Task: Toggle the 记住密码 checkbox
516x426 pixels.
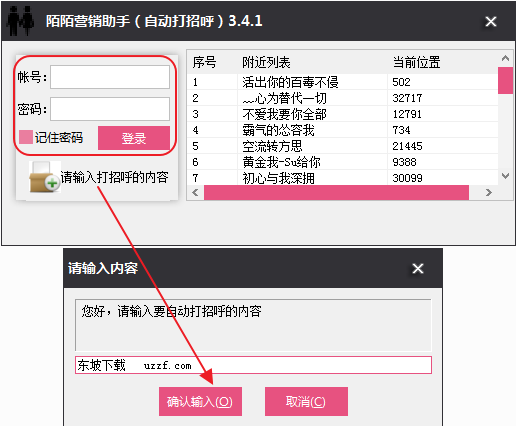Action: (26, 137)
